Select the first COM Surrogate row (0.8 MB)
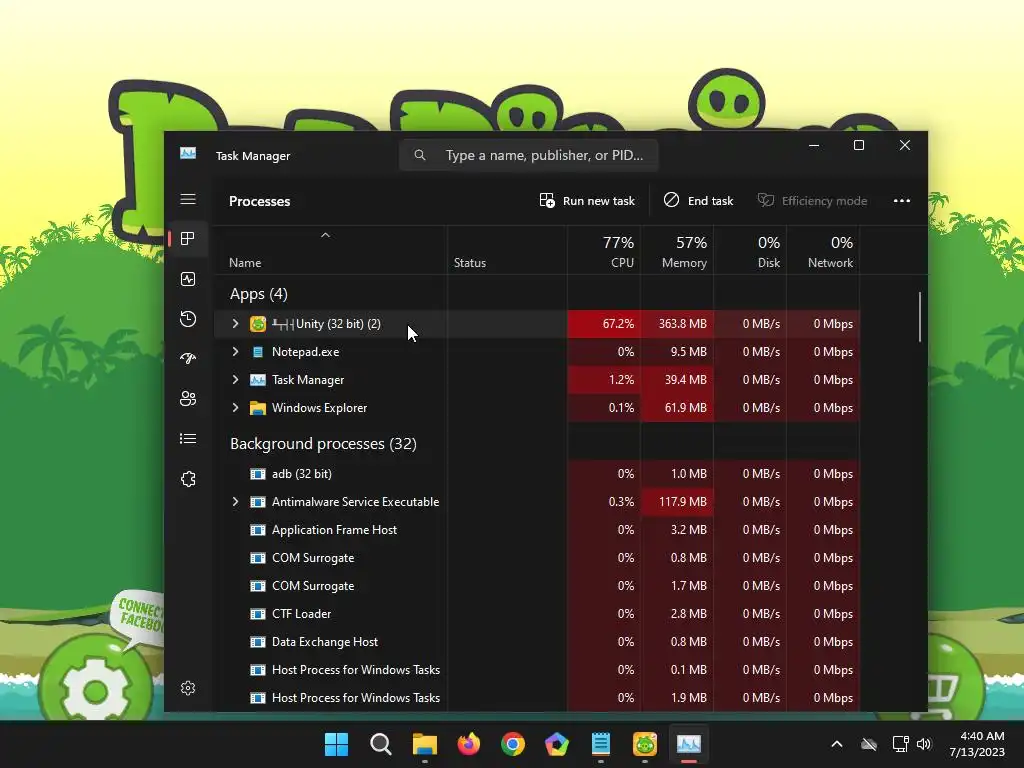Screen dimensions: 1024x768 click(x=537, y=558)
